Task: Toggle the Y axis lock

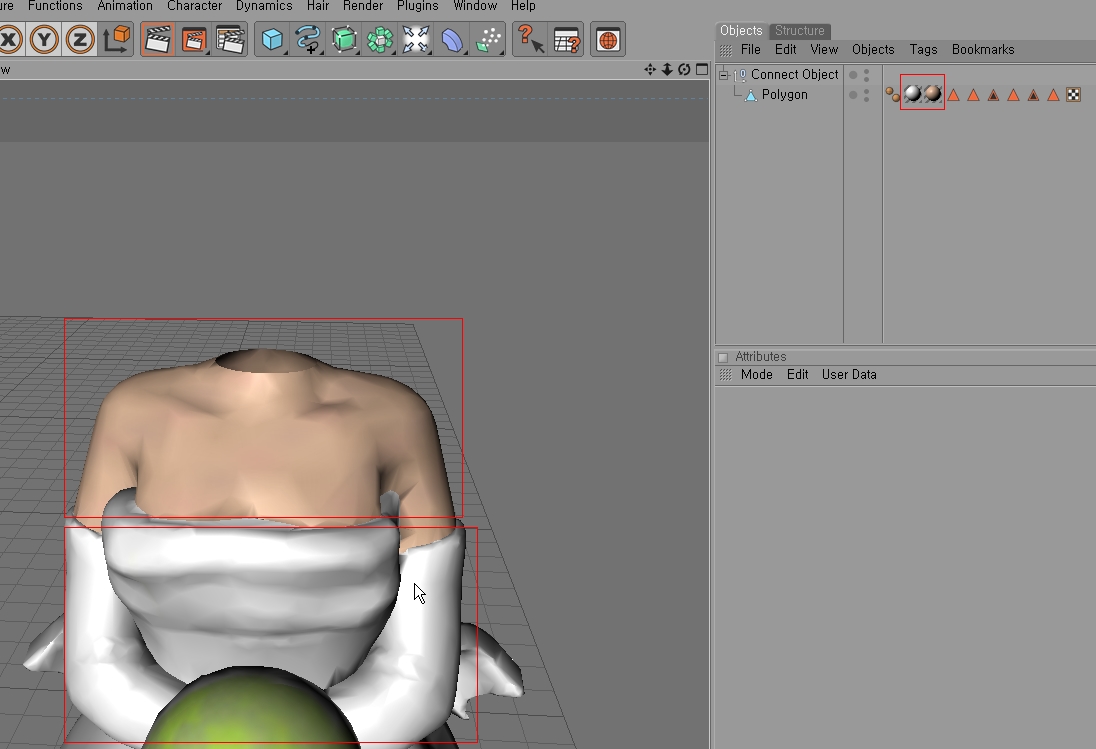Action: click(x=44, y=40)
